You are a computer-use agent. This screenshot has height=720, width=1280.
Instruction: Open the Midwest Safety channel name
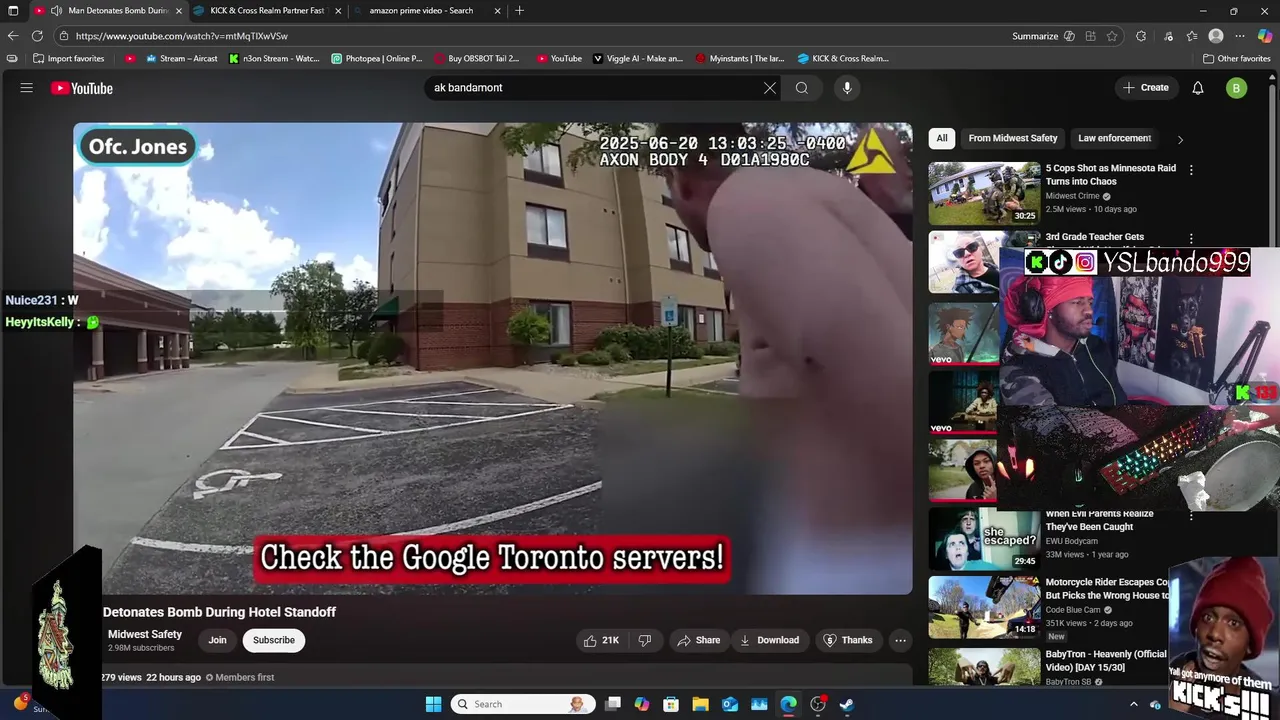[x=145, y=634]
